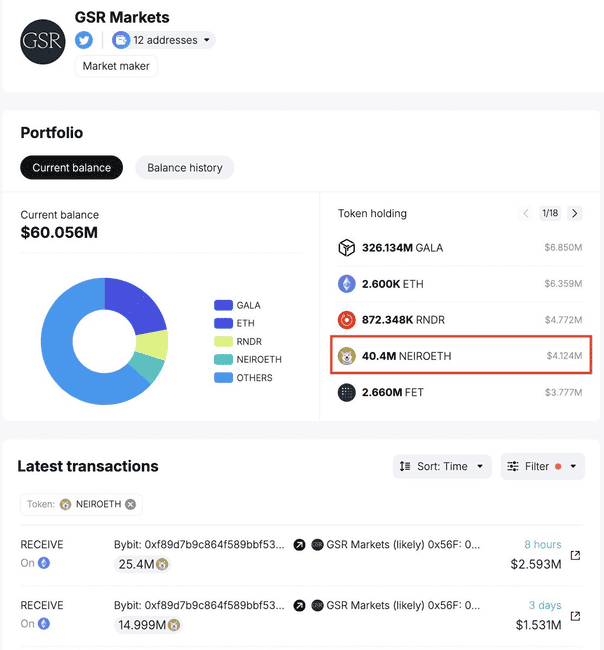Viewport: 604px width, 650px height.
Task: Click the GALA token icon
Action: [x=347, y=247]
